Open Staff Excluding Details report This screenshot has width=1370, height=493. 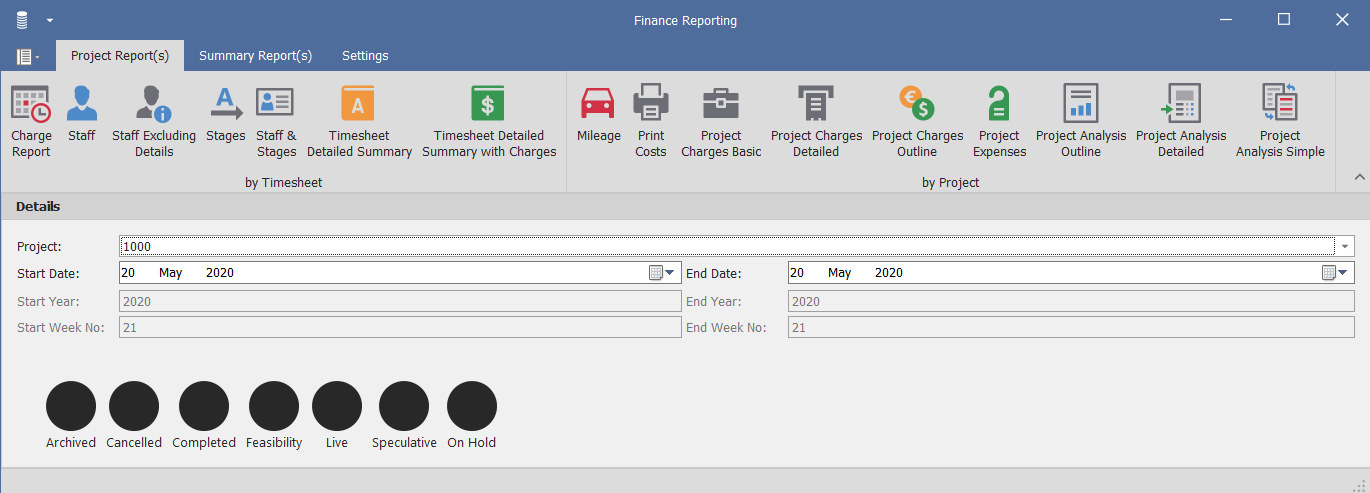[154, 121]
